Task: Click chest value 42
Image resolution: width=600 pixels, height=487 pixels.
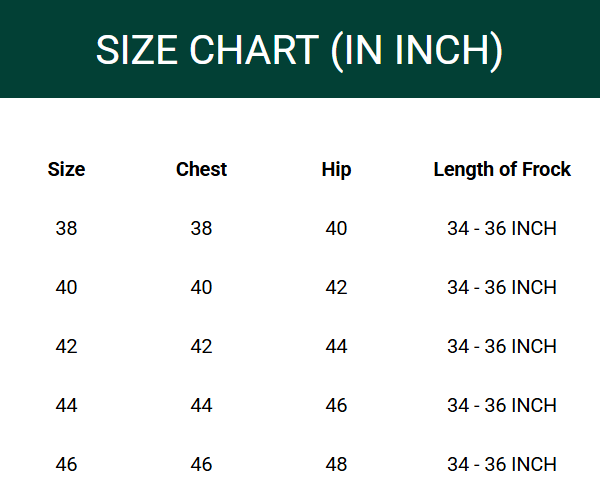Action: point(201,346)
